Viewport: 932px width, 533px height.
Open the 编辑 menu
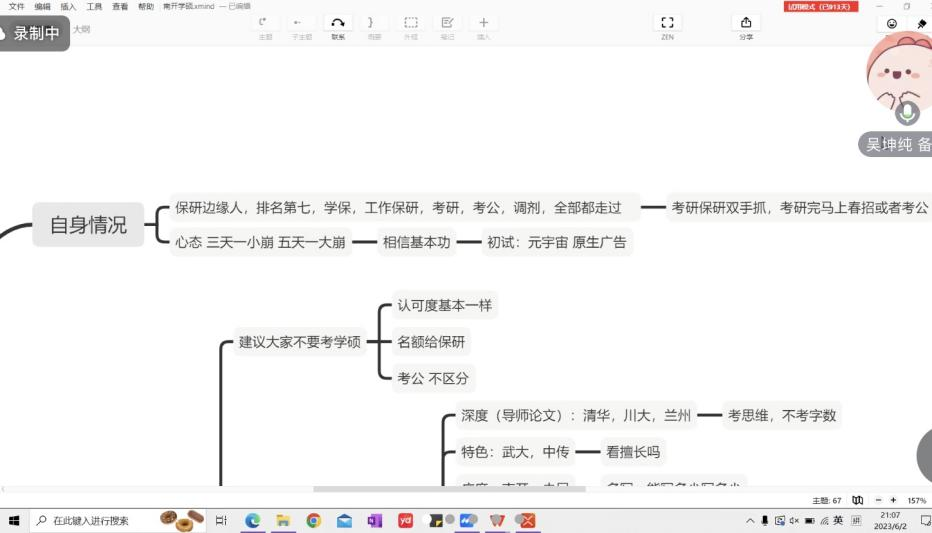(42, 7)
